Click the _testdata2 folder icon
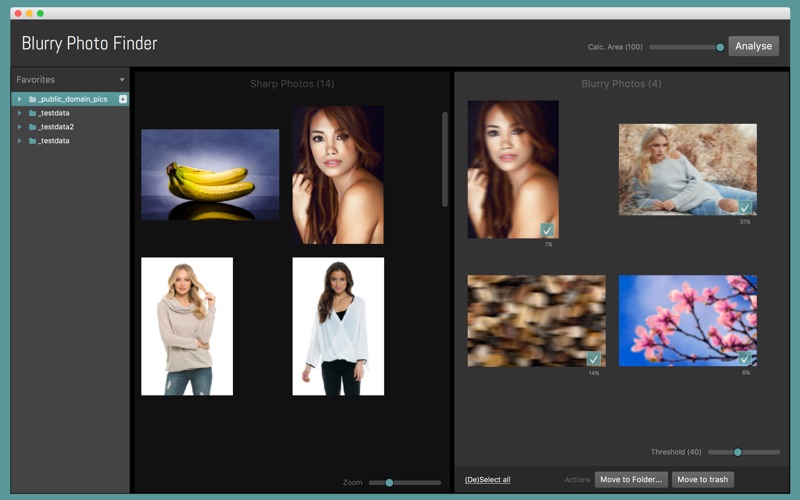The height and width of the screenshot is (500, 800). point(33,127)
